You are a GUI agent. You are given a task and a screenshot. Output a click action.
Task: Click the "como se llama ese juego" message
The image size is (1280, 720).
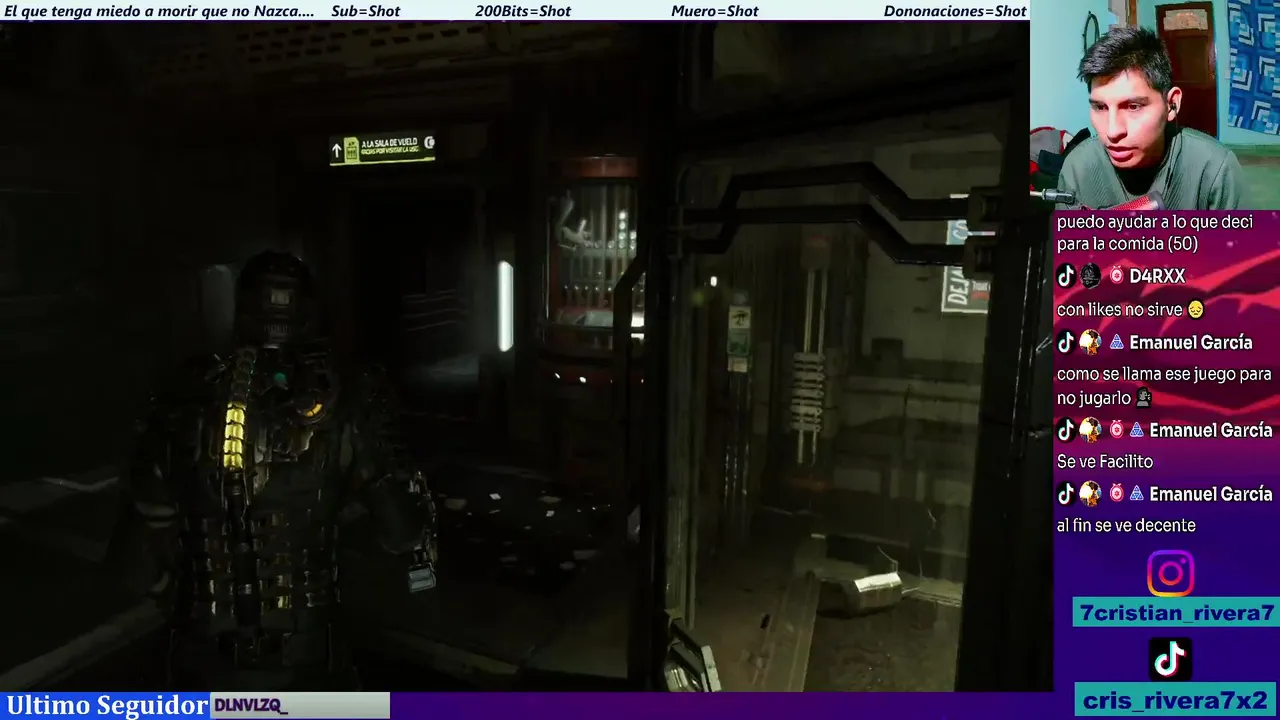click(x=1164, y=386)
